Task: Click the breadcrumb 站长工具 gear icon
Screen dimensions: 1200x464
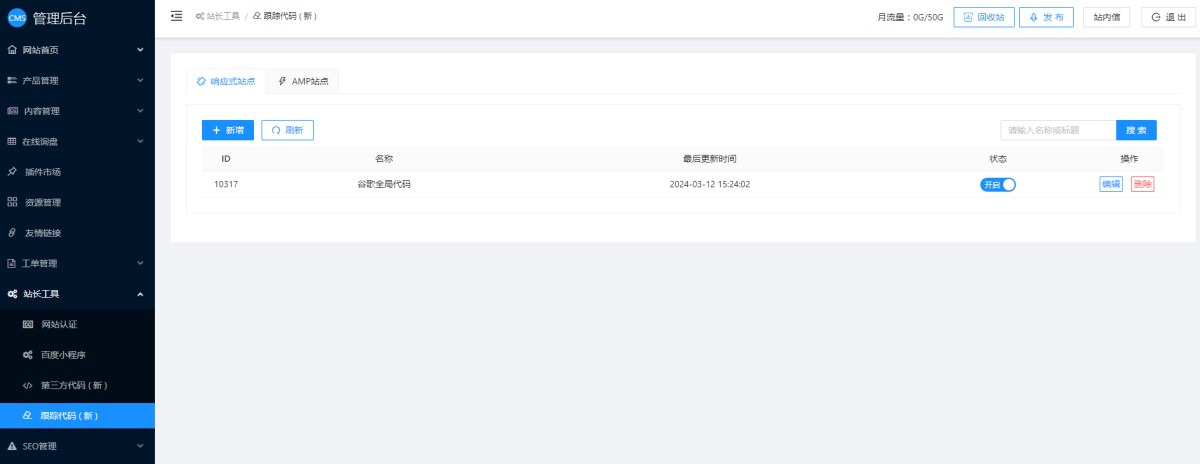Action: [200, 16]
